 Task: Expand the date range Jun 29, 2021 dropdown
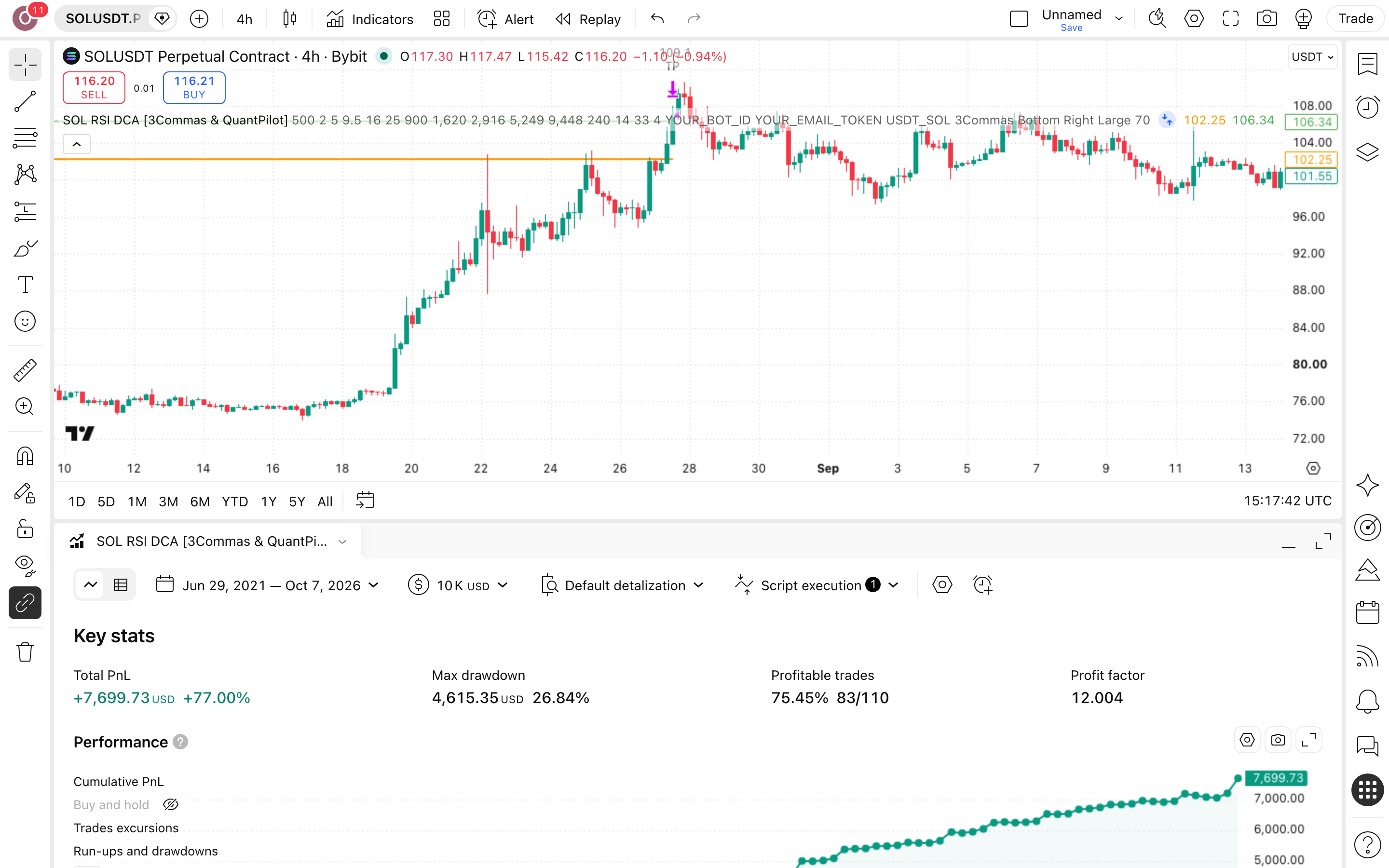[268, 585]
